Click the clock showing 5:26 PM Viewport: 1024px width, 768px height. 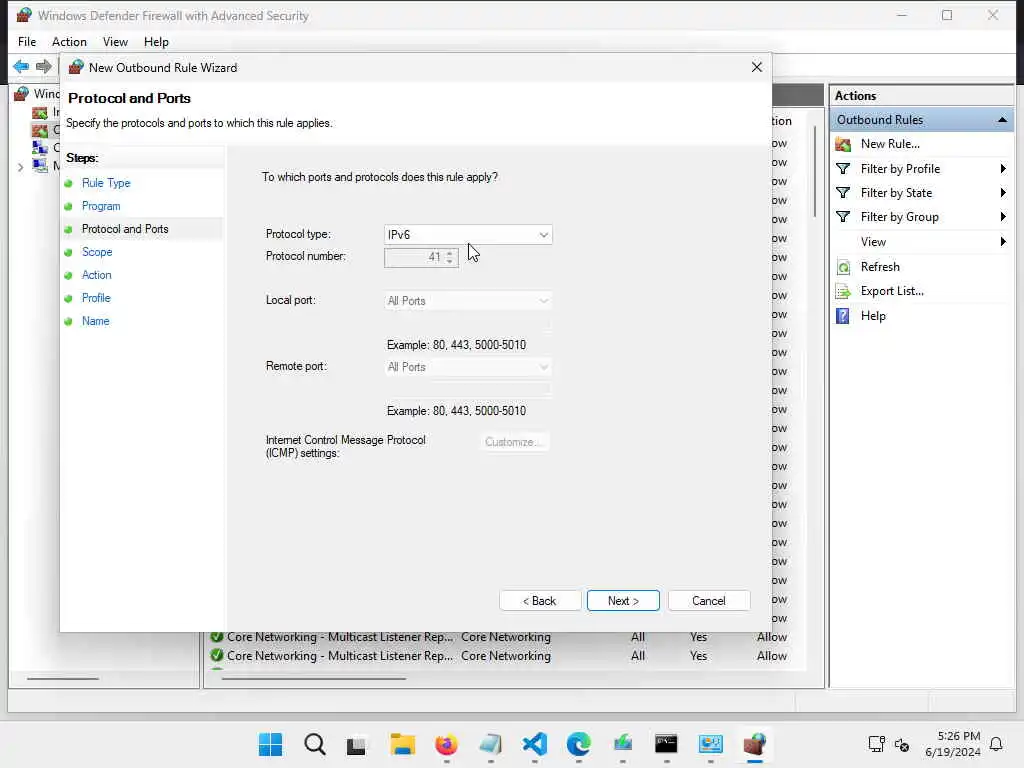tap(958, 736)
